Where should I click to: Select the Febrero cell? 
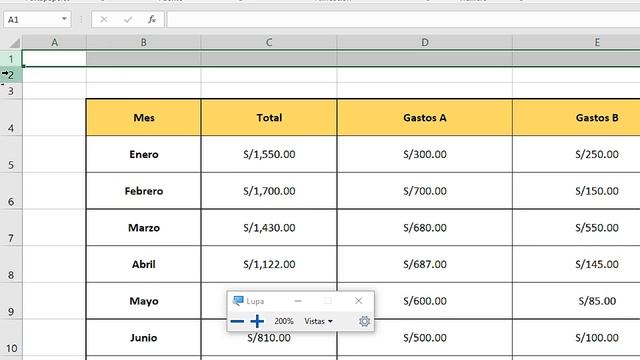coord(144,191)
